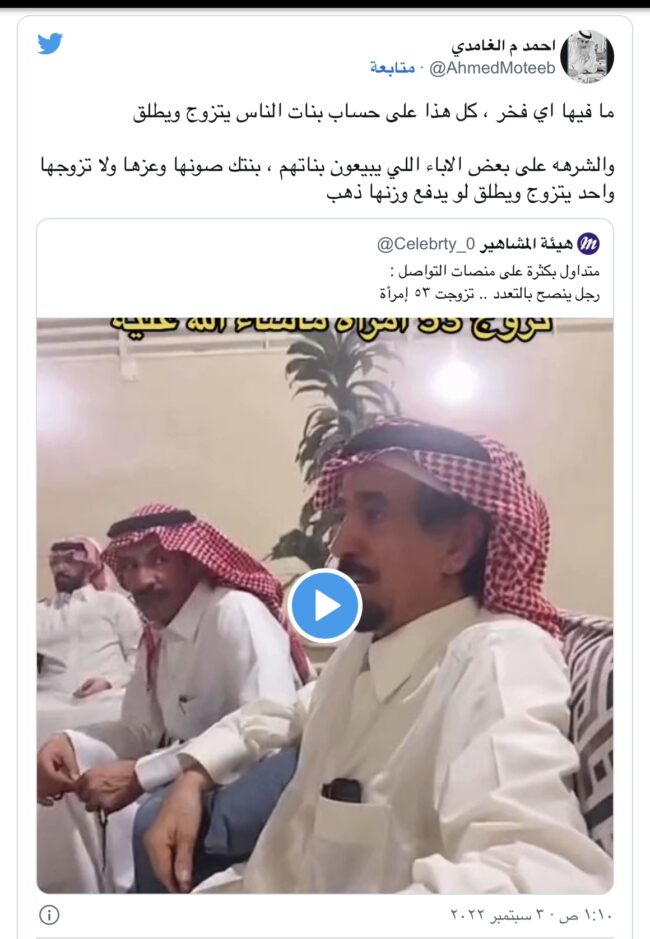Click the tweet's first line starting ما فيها اي فخر
Viewport: 650px width, 939px height.
[x=373, y=112]
